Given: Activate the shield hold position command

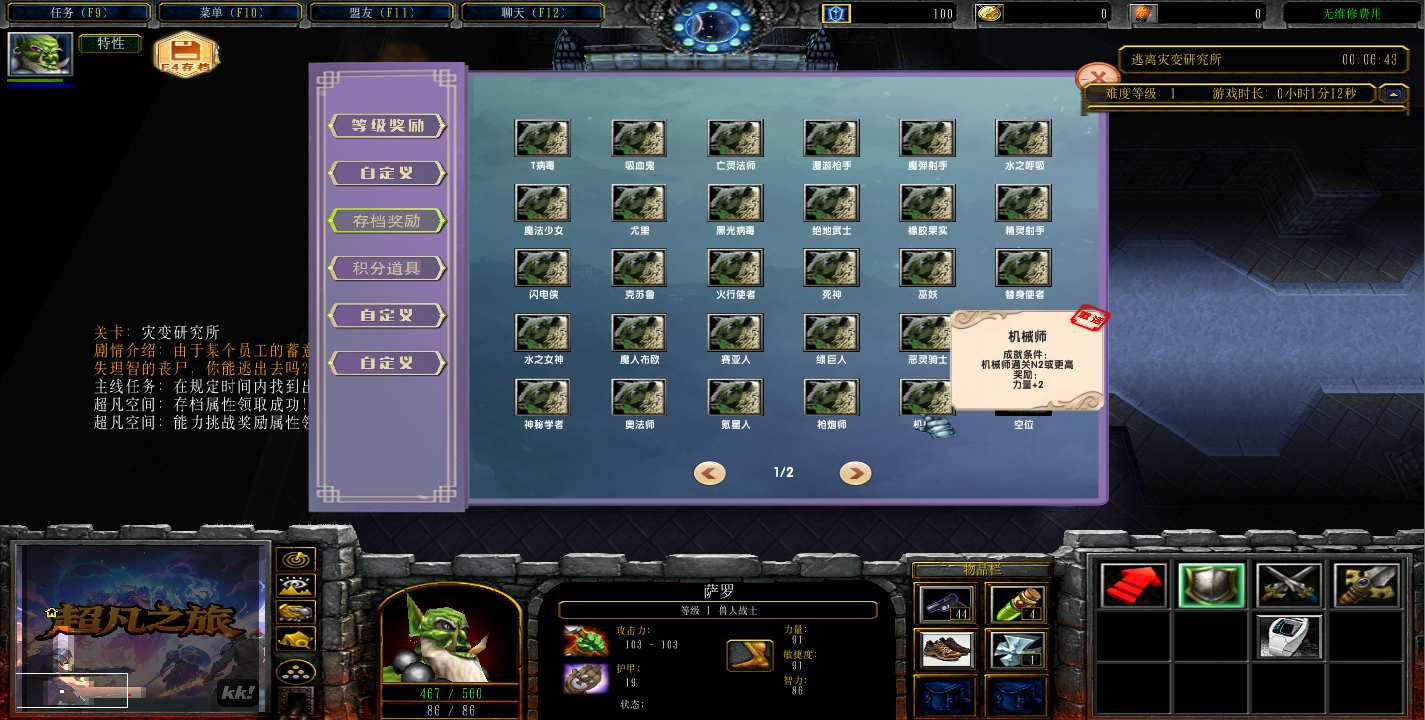Looking at the screenshot, I should pyautogui.click(x=1211, y=586).
